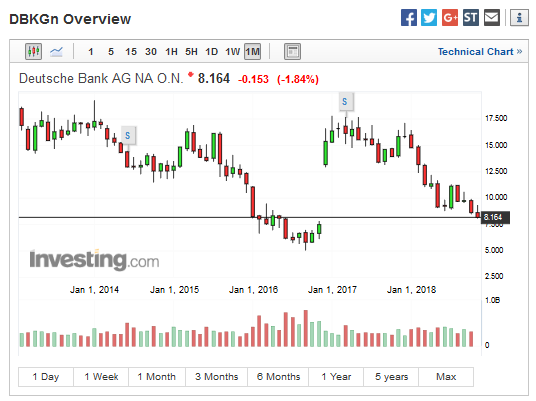The height and width of the screenshot is (401, 536).
Task: Select the 5 minute interval
Action: click(111, 52)
